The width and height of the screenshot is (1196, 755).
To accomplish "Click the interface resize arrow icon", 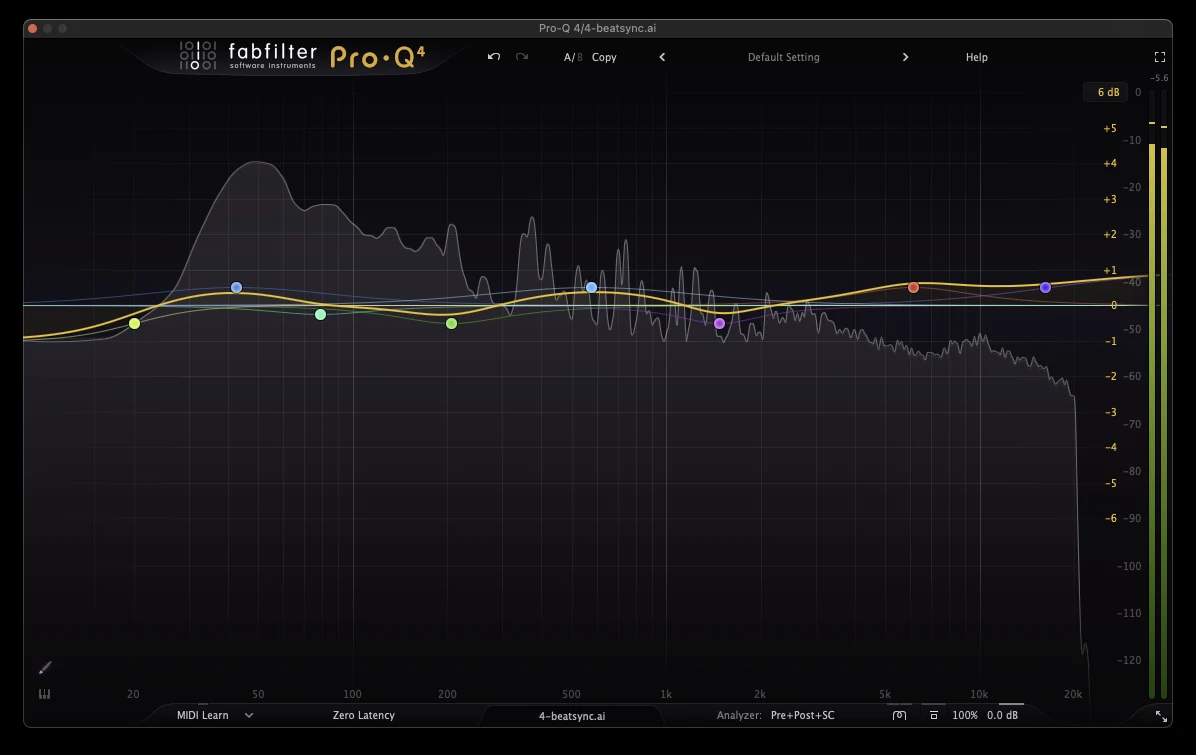I will [x=1160, y=716].
